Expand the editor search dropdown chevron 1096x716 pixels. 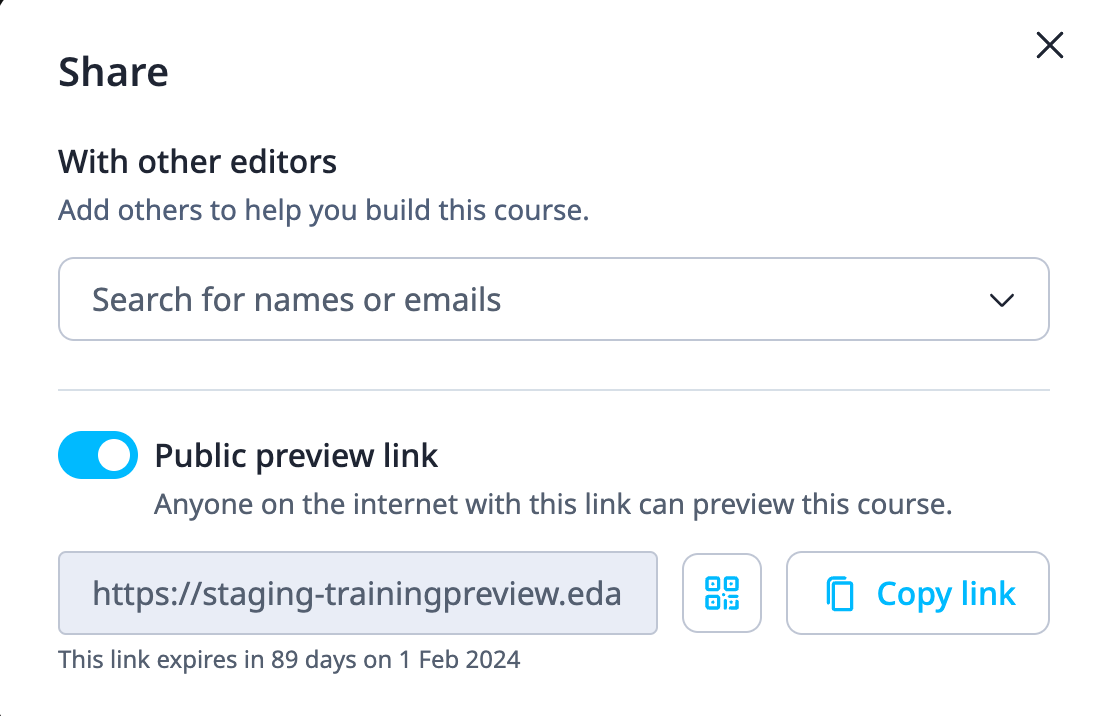coord(1001,300)
